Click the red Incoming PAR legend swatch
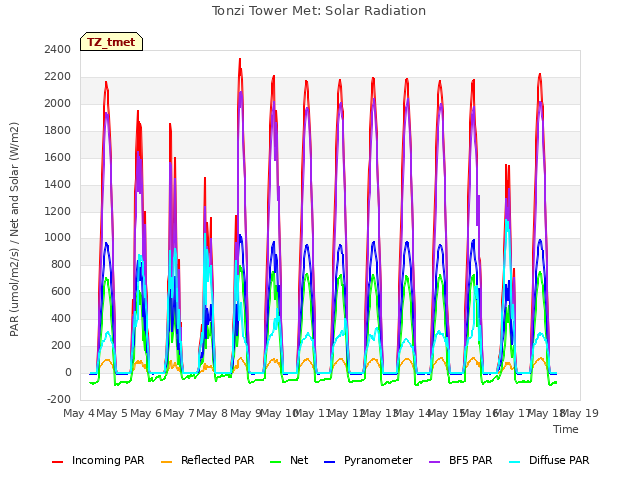The height and width of the screenshot is (480, 640). pyautogui.click(x=58, y=462)
